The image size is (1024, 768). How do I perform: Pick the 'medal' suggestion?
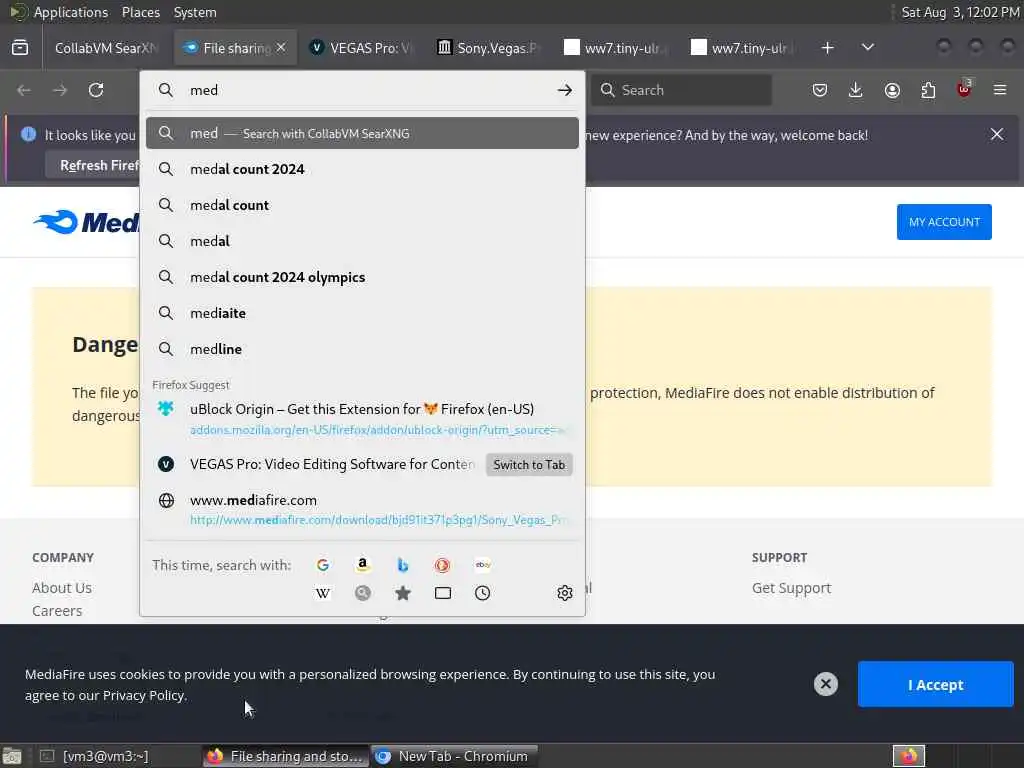click(x=362, y=241)
